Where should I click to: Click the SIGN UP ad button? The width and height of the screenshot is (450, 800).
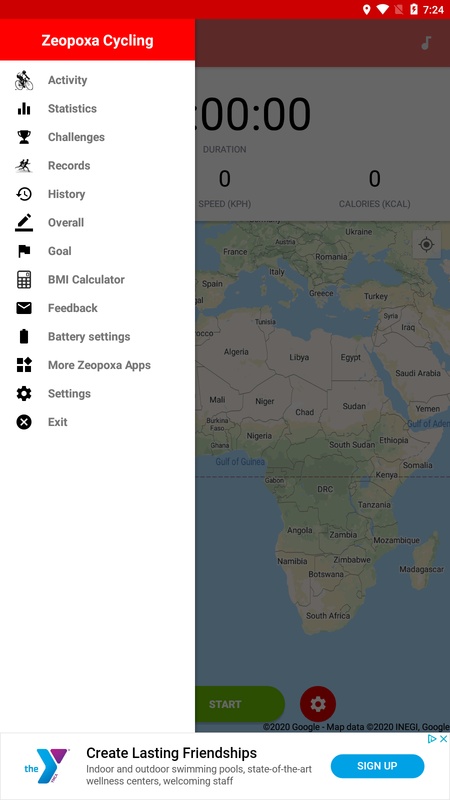tap(377, 766)
